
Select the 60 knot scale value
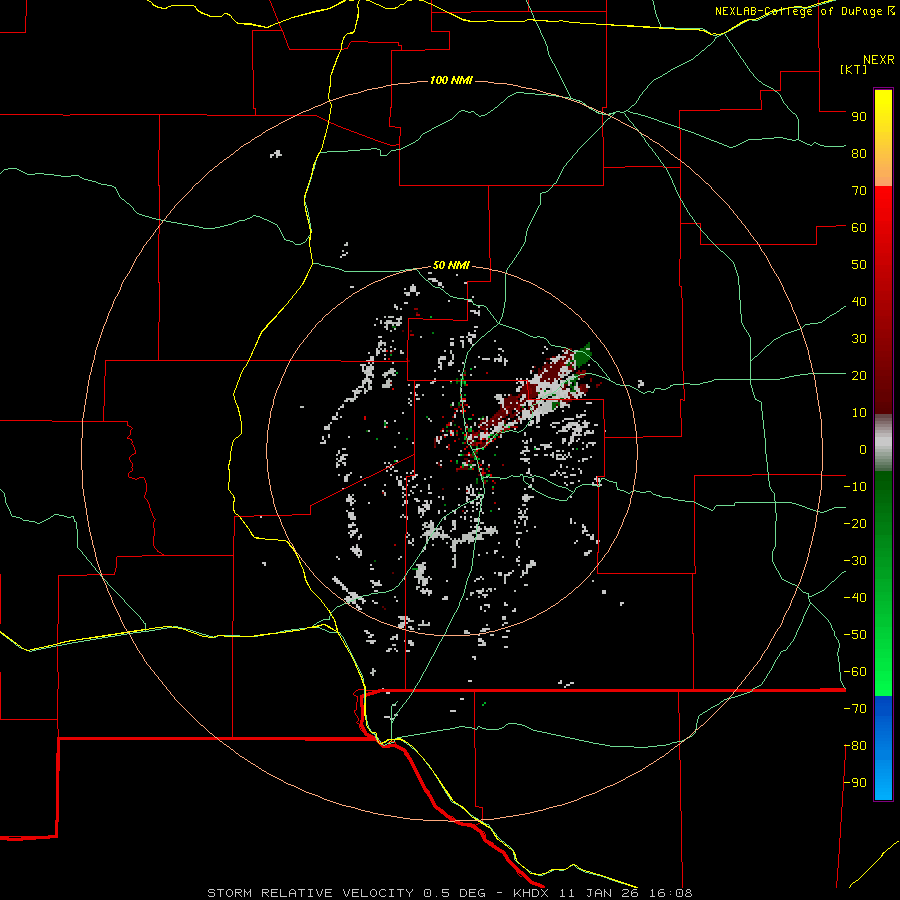pyautogui.click(x=859, y=228)
